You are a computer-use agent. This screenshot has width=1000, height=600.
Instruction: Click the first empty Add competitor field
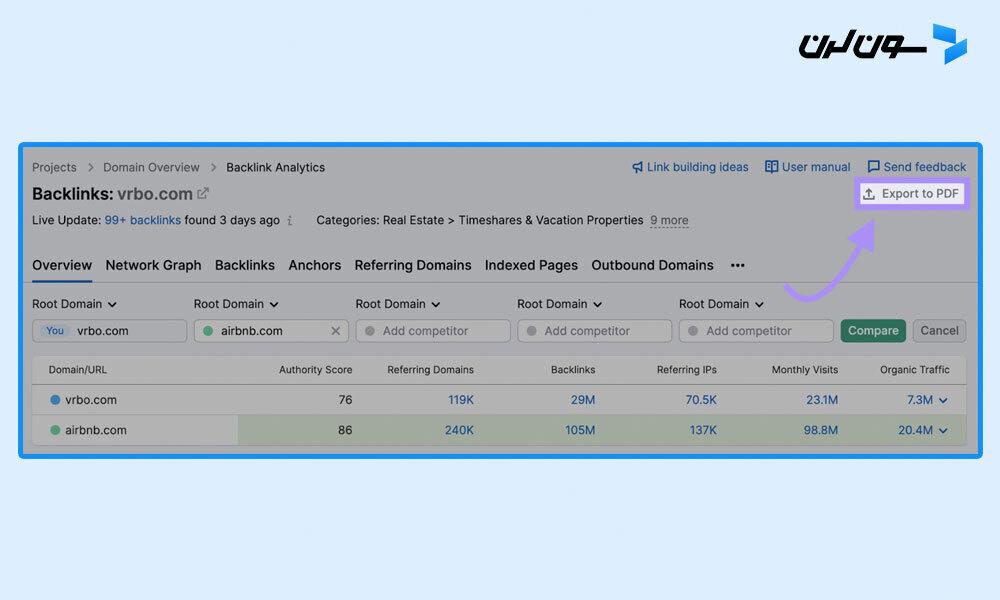[x=433, y=331]
